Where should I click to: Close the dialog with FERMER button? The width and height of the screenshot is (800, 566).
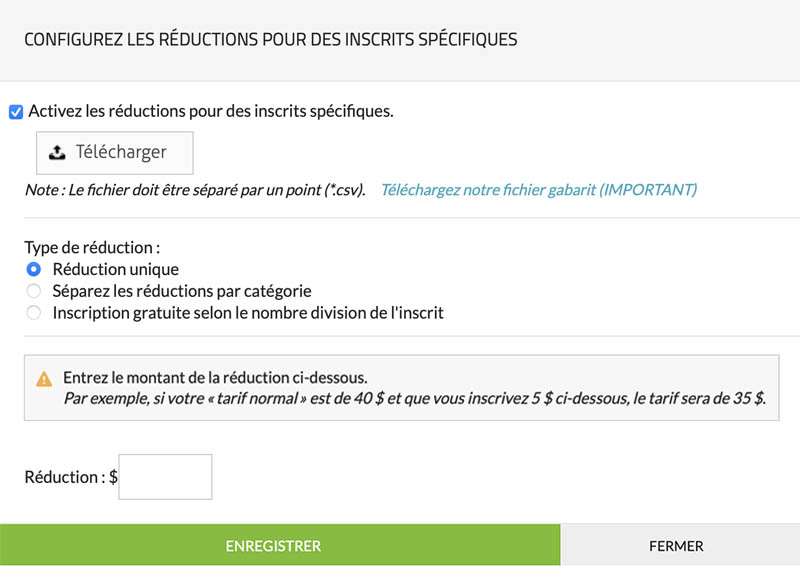pyautogui.click(x=676, y=546)
